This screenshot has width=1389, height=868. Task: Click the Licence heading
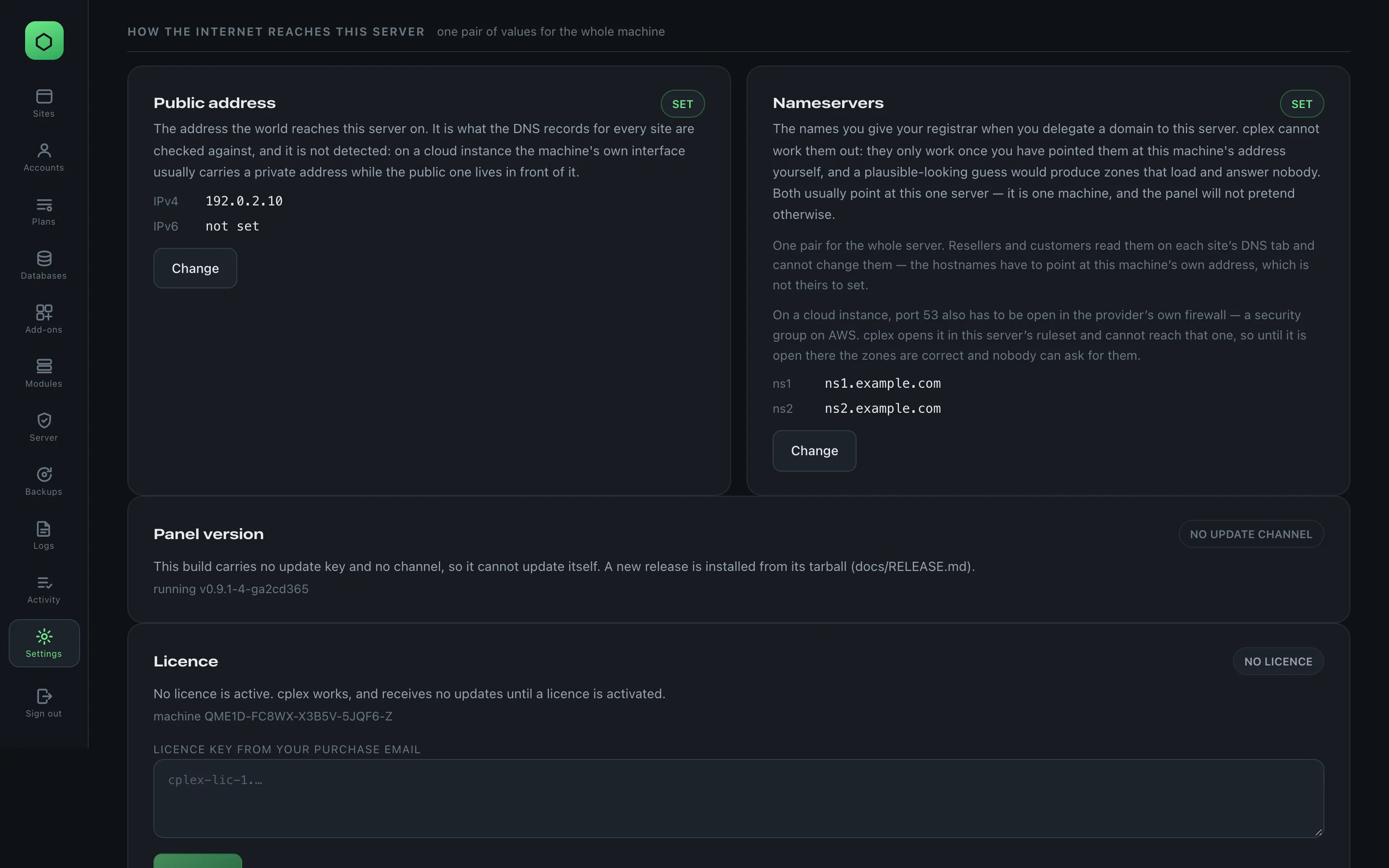(185, 661)
